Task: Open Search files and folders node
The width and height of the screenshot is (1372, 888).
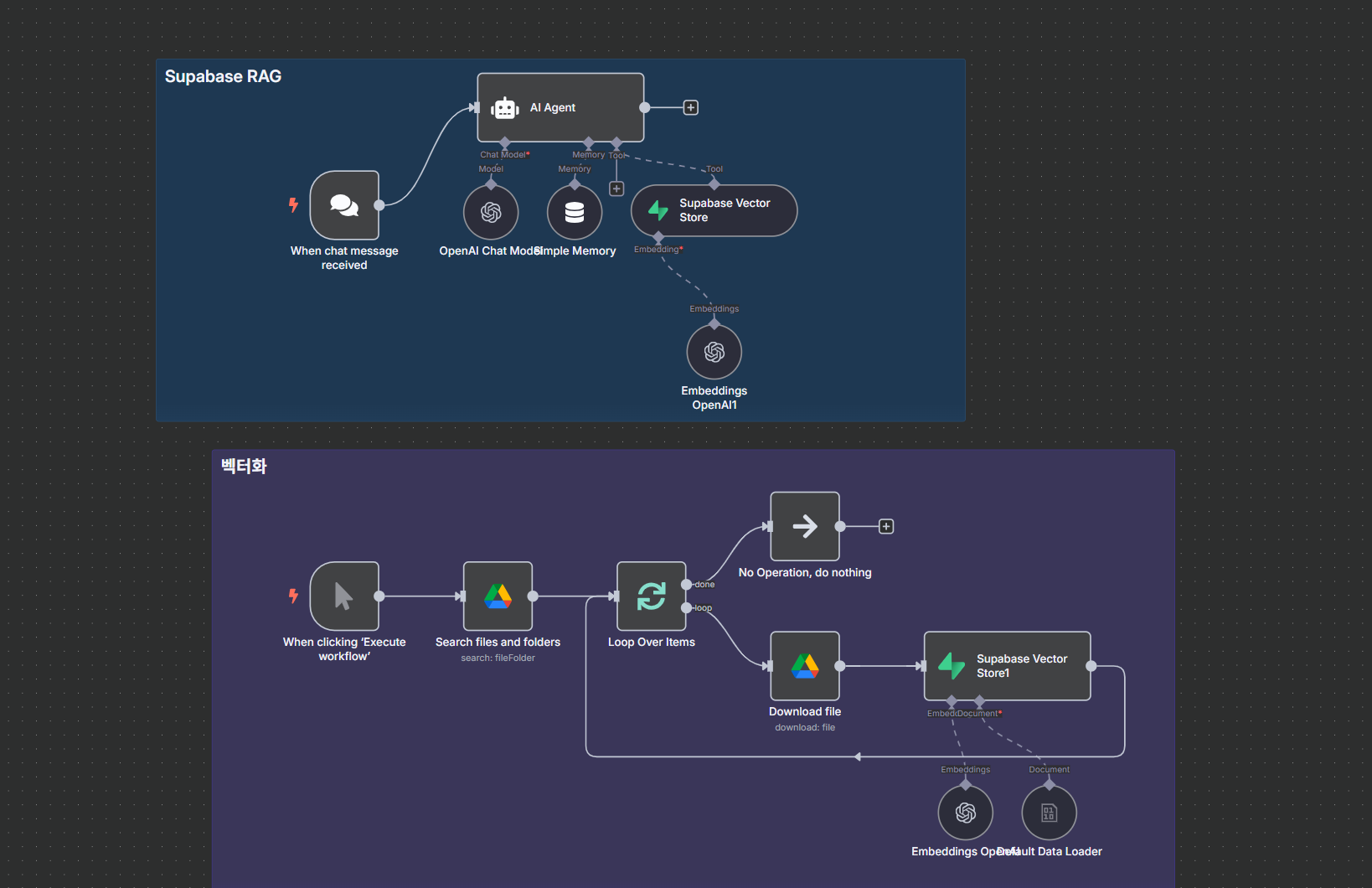Action: 498,596
